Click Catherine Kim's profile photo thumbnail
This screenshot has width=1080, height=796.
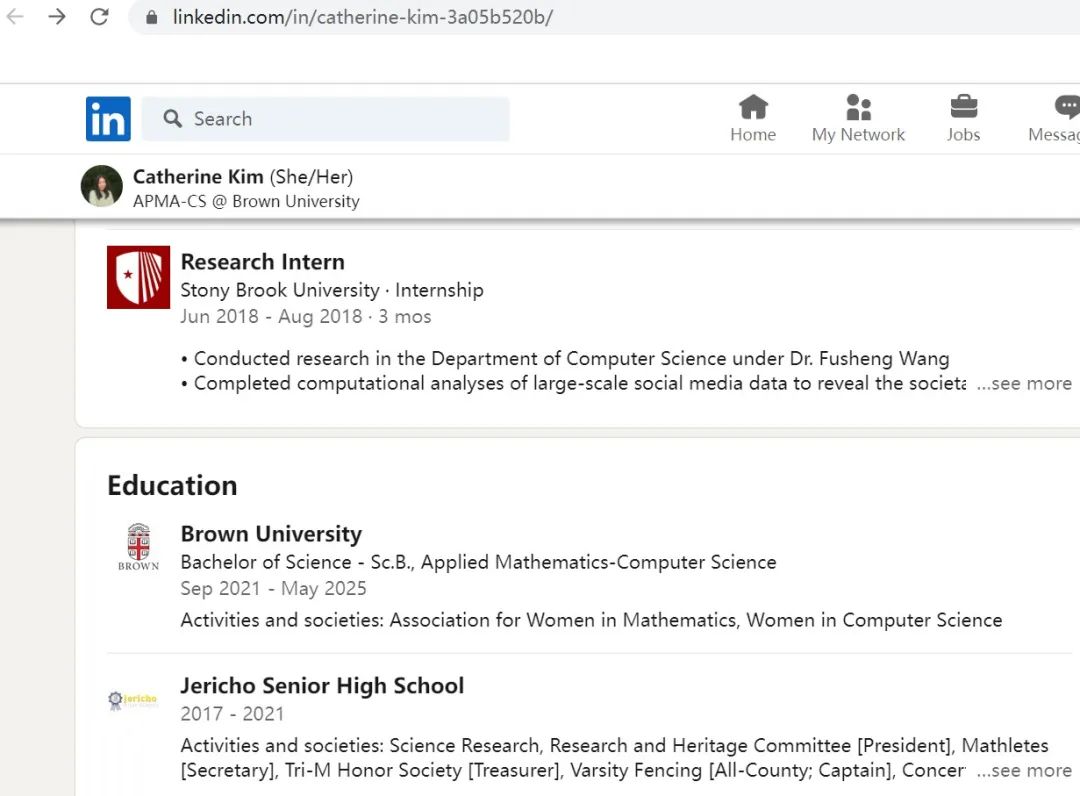[x=101, y=187]
